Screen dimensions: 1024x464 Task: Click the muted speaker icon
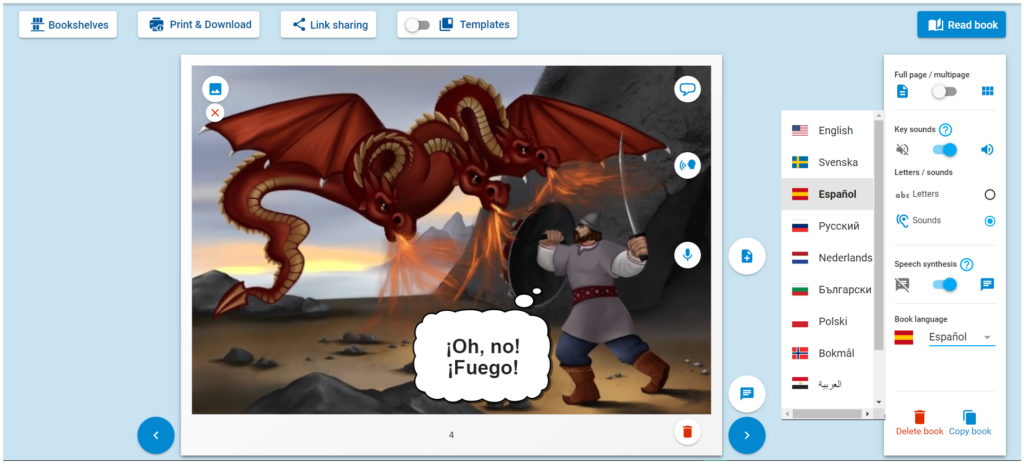903,150
